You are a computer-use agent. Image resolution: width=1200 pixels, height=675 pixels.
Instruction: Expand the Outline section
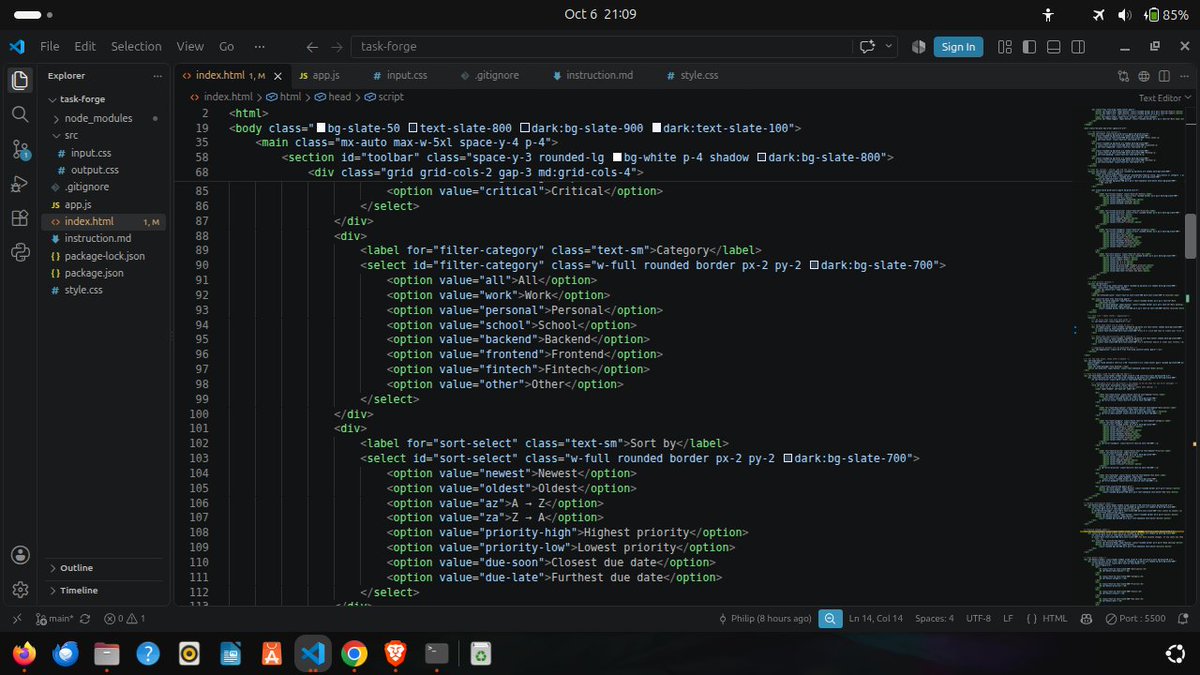pos(76,568)
